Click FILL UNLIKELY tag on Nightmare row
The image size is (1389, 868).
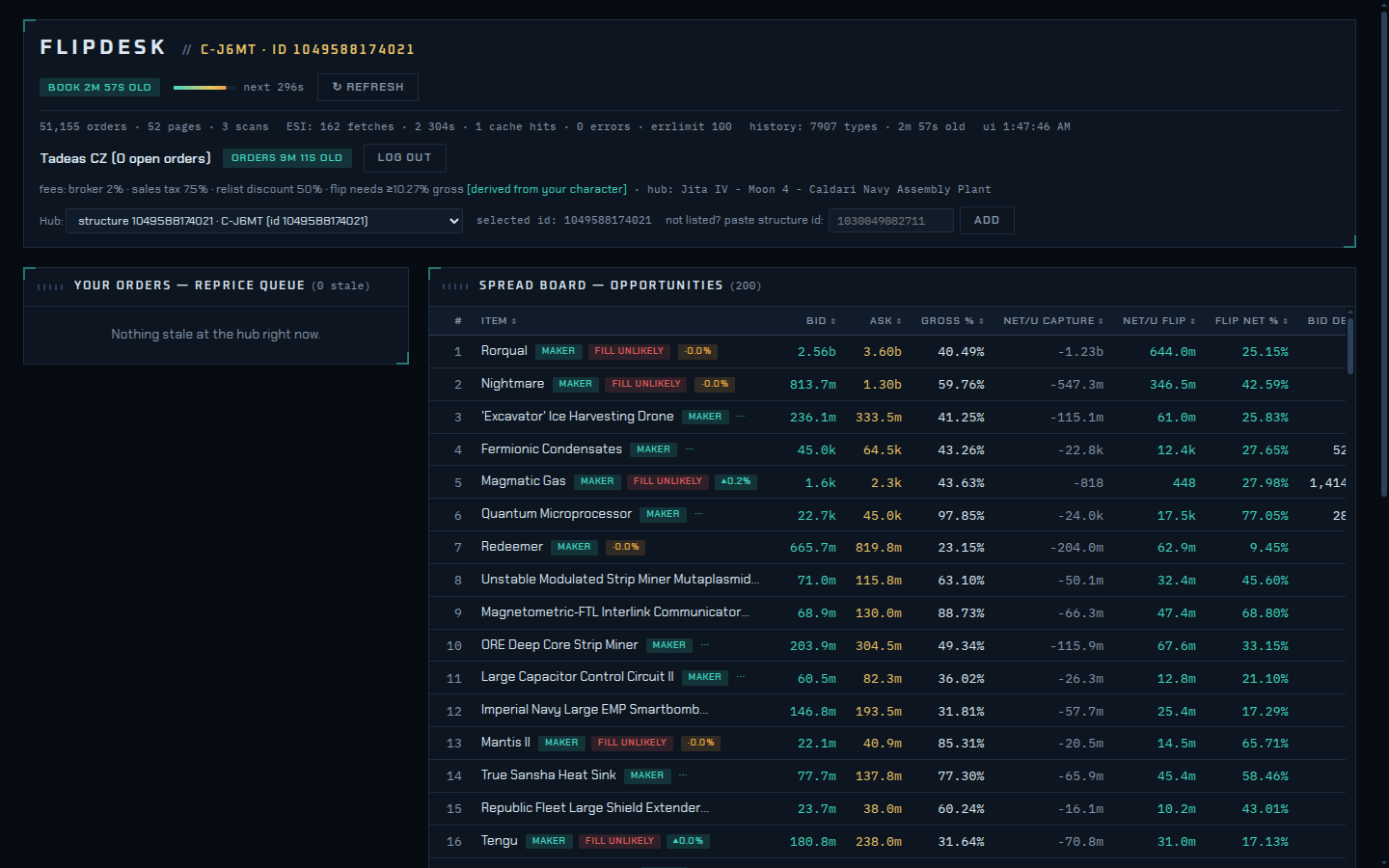point(646,384)
